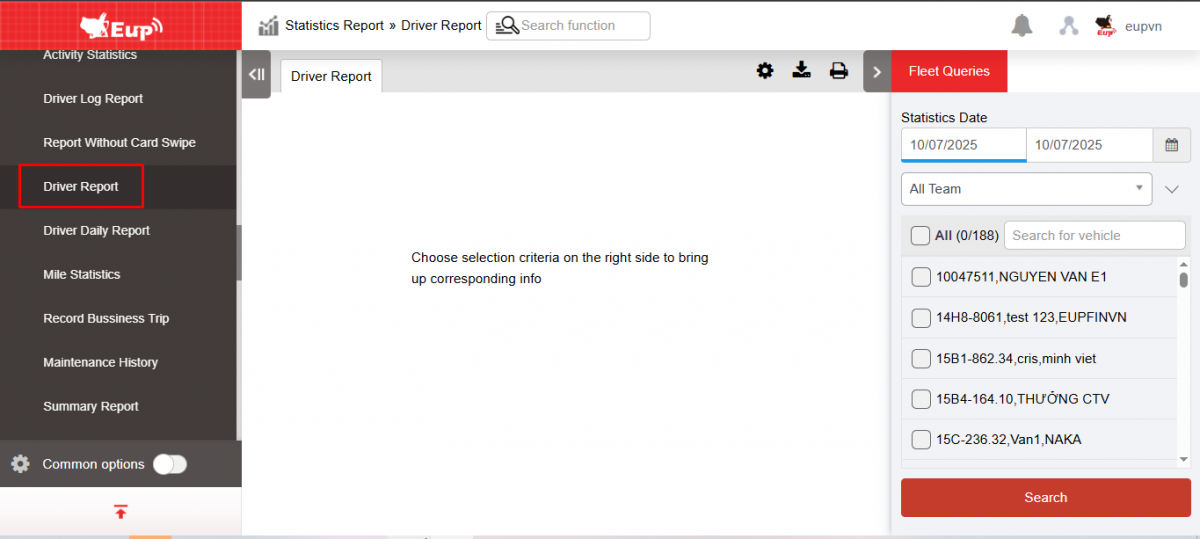Click the red Search button

1045,497
